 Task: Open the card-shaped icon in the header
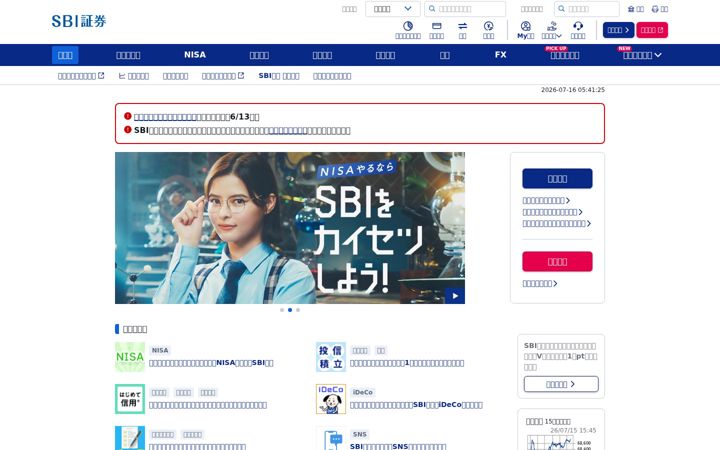pos(437,26)
